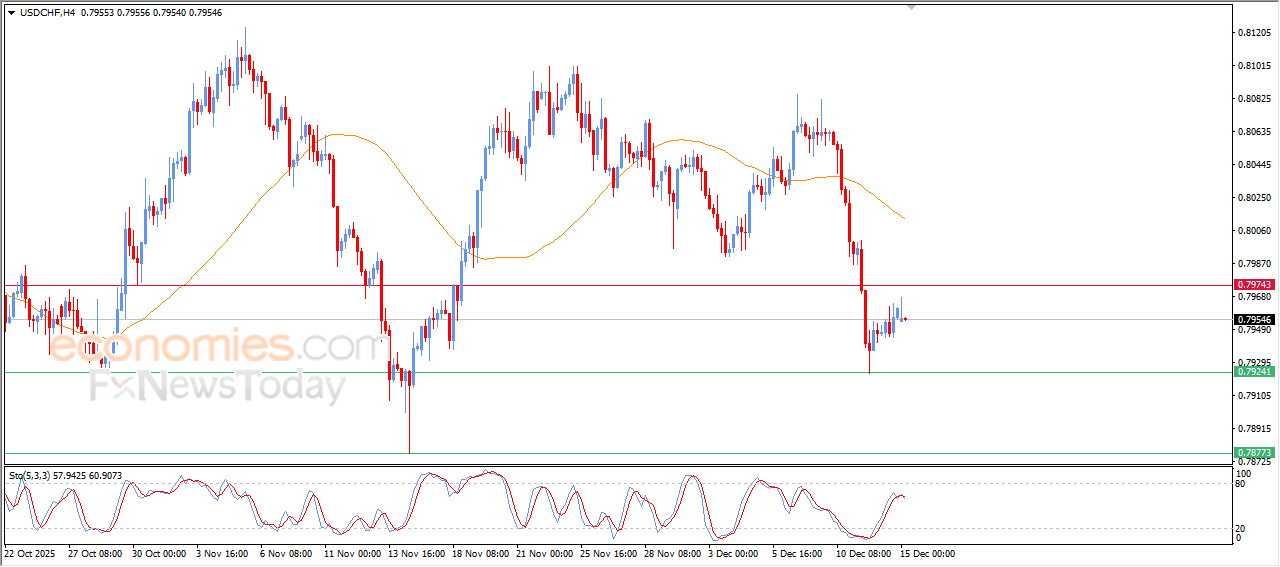This screenshot has width=1280, height=567.
Task: Click the 22 Oct 2025 date label
Action: coord(31,552)
